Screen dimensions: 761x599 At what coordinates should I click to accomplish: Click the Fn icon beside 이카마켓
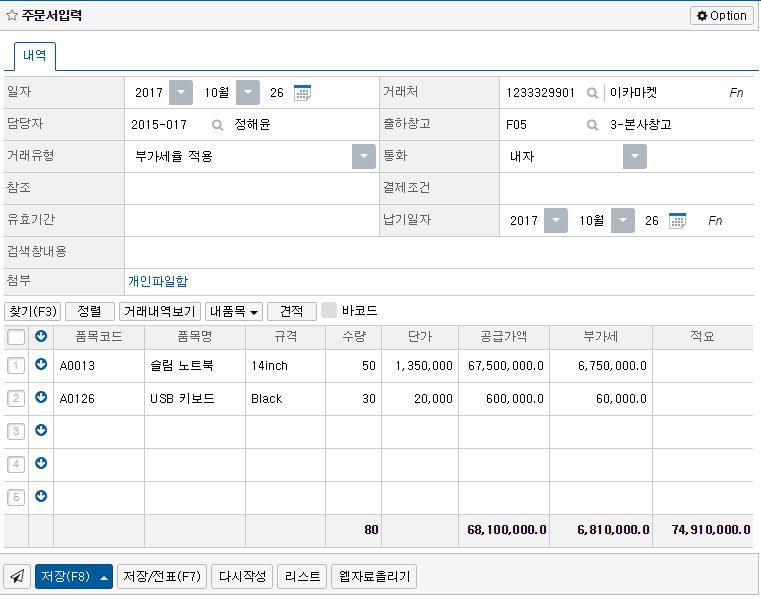[736, 92]
